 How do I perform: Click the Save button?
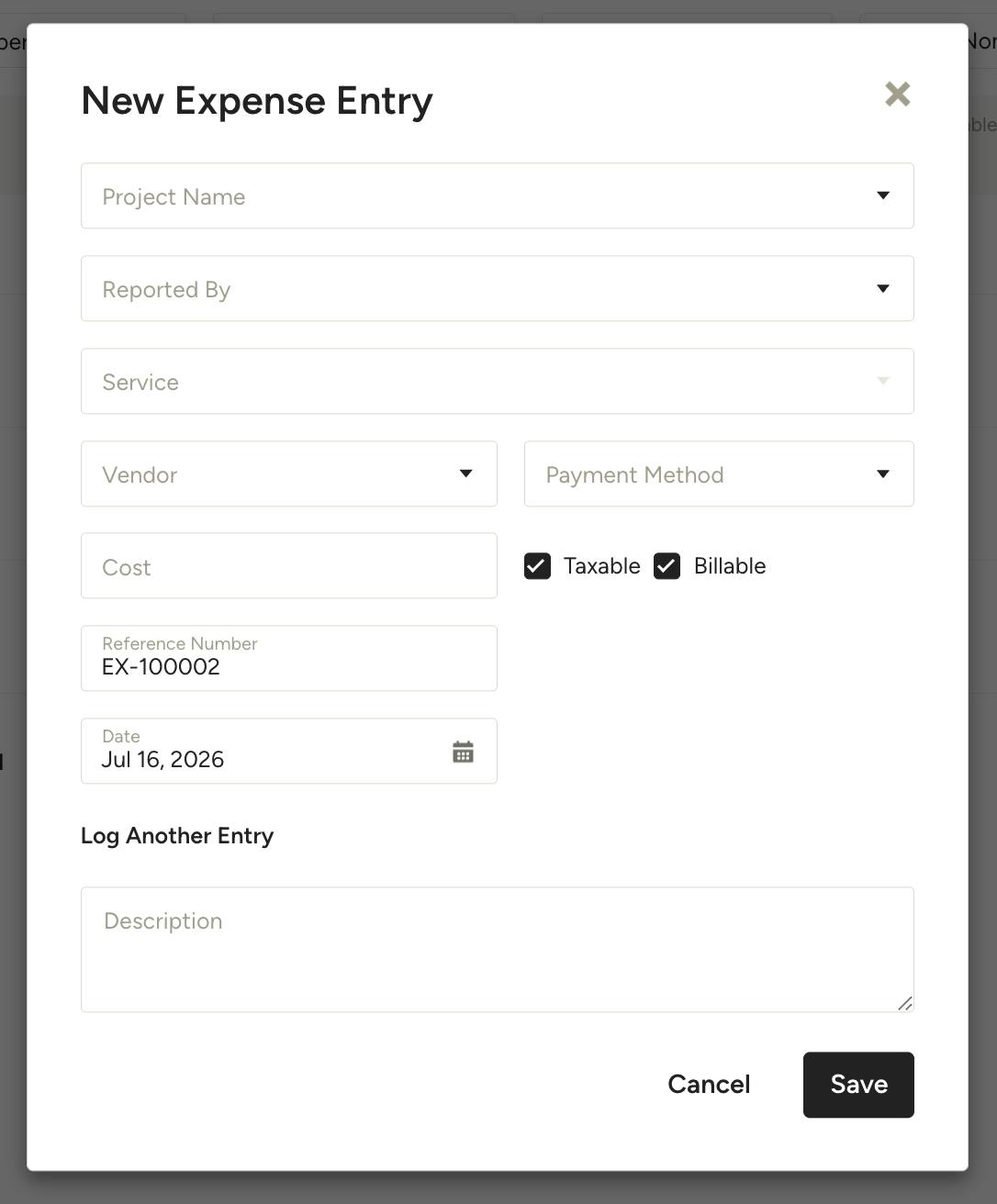click(x=858, y=1085)
